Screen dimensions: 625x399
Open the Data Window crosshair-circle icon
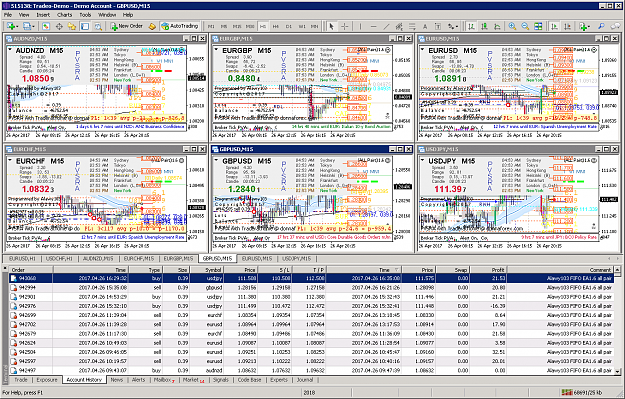click(59, 26)
